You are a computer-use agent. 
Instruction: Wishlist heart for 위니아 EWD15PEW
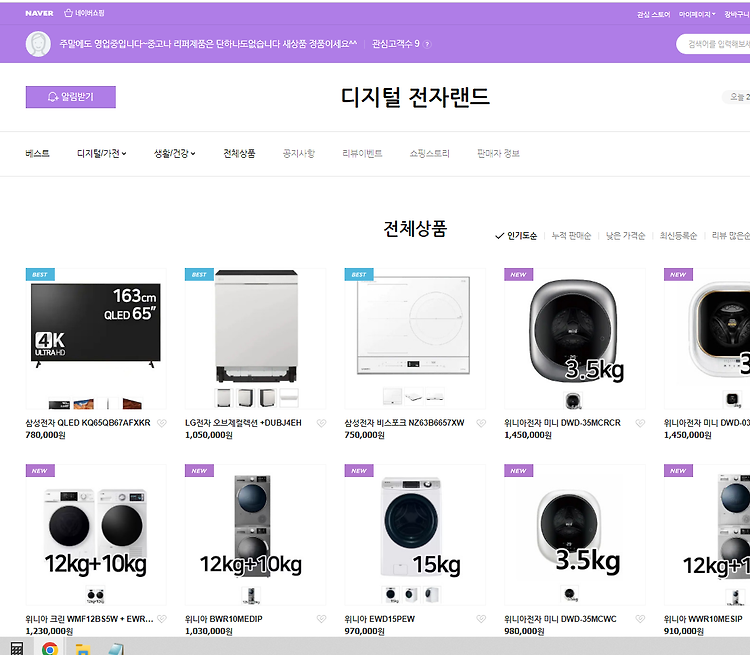tap(481, 619)
